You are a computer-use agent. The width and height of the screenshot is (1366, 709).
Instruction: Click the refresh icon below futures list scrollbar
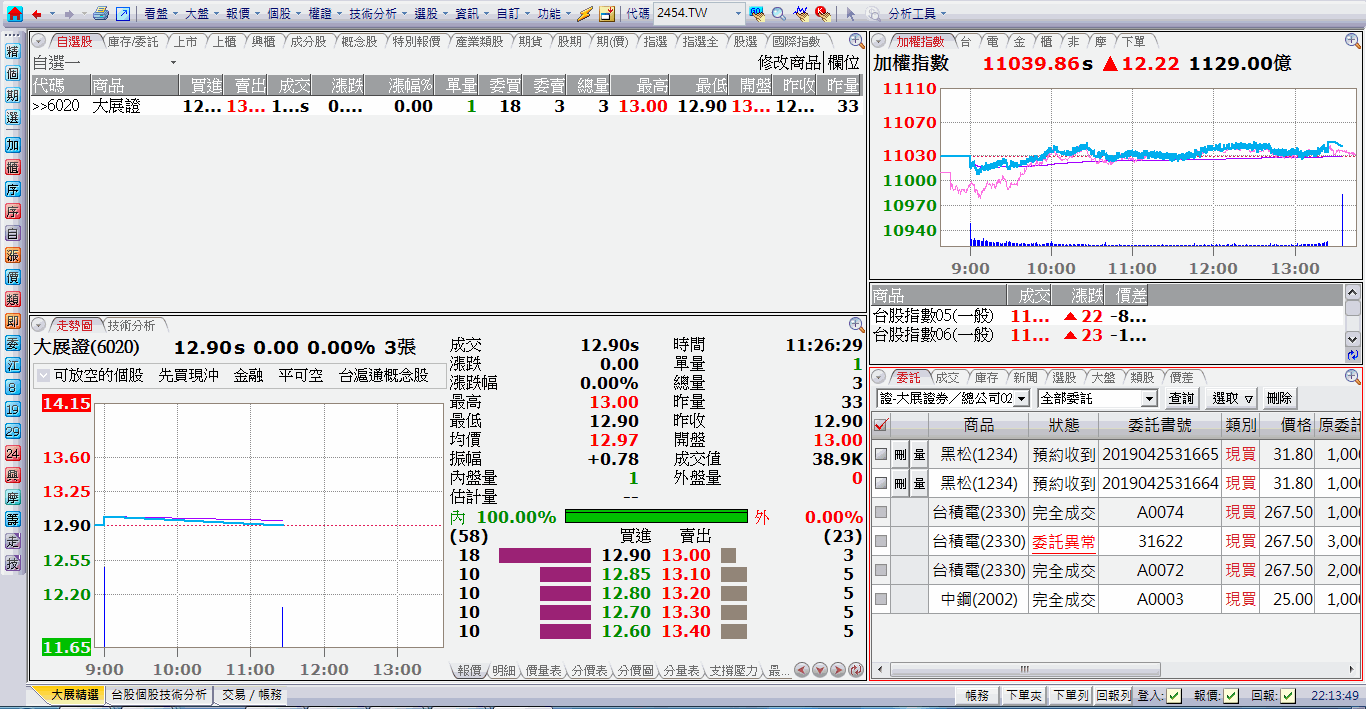(x=1353, y=355)
